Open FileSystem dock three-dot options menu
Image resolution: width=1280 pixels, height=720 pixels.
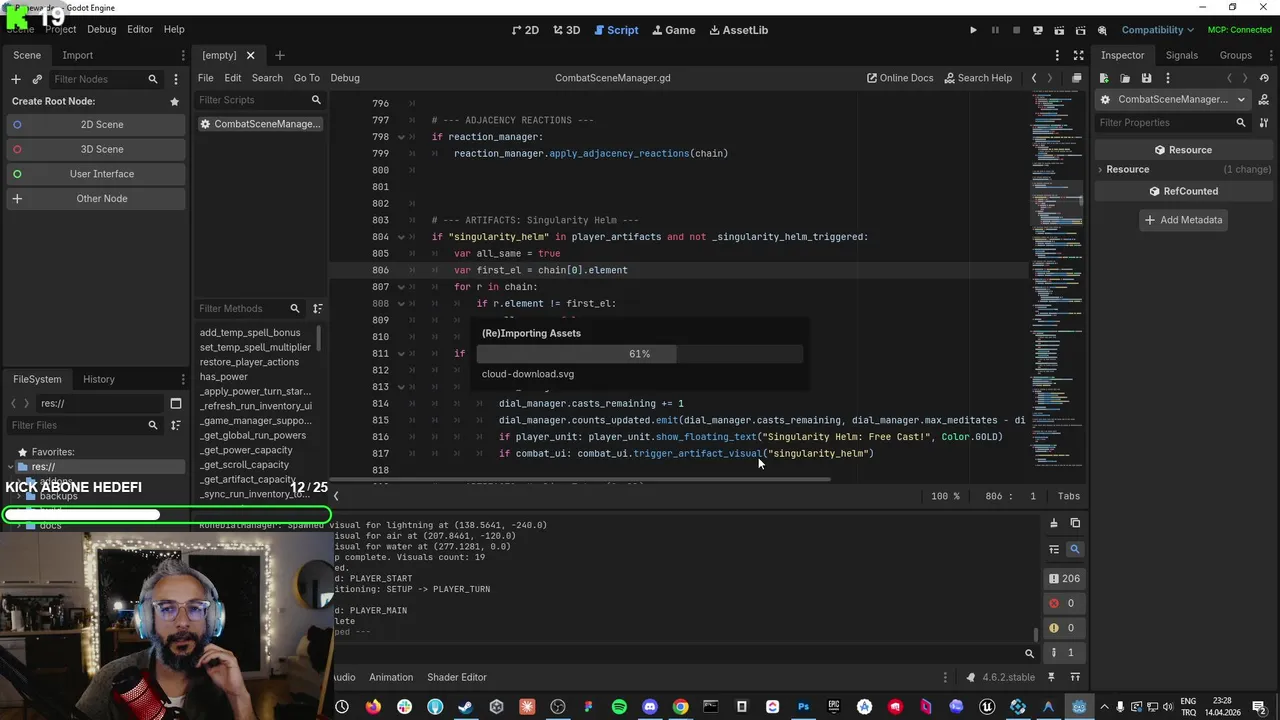183,379
